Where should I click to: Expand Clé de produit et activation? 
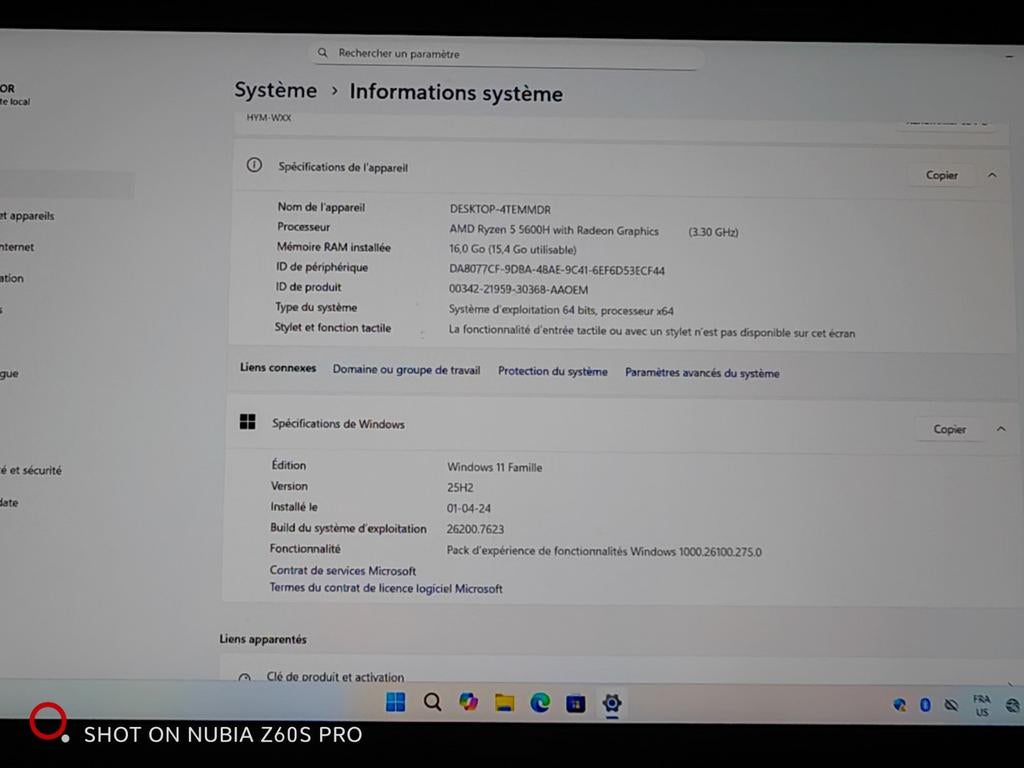[x=616, y=677]
